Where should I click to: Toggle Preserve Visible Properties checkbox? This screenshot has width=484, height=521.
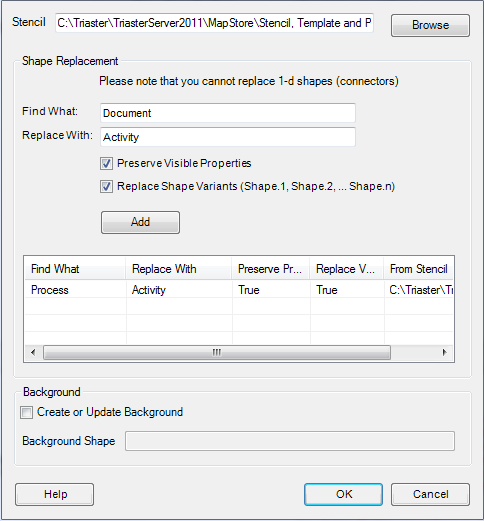[106, 163]
